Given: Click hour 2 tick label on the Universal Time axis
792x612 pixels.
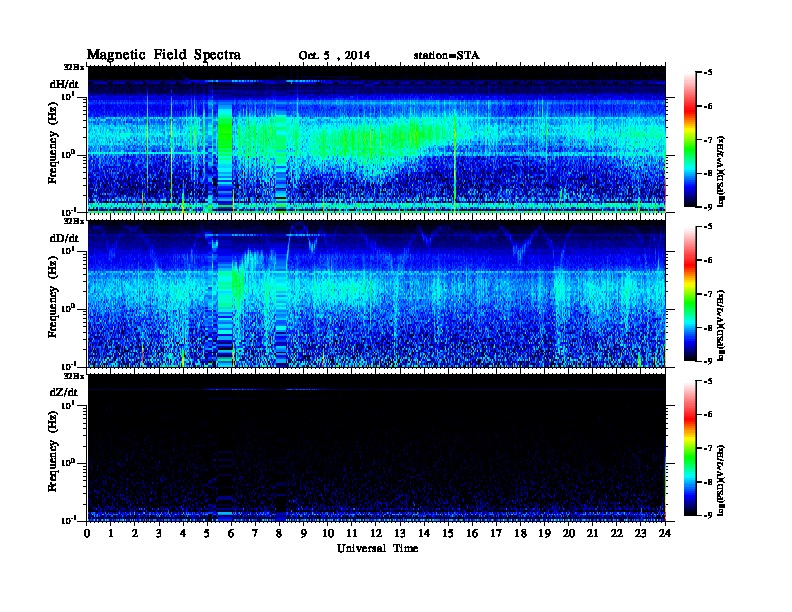Looking at the screenshot, I should pyautogui.click(x=135, y=534).
